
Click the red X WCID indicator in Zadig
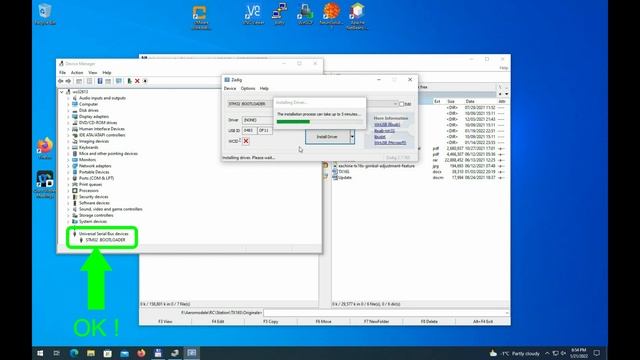[246, 141]
